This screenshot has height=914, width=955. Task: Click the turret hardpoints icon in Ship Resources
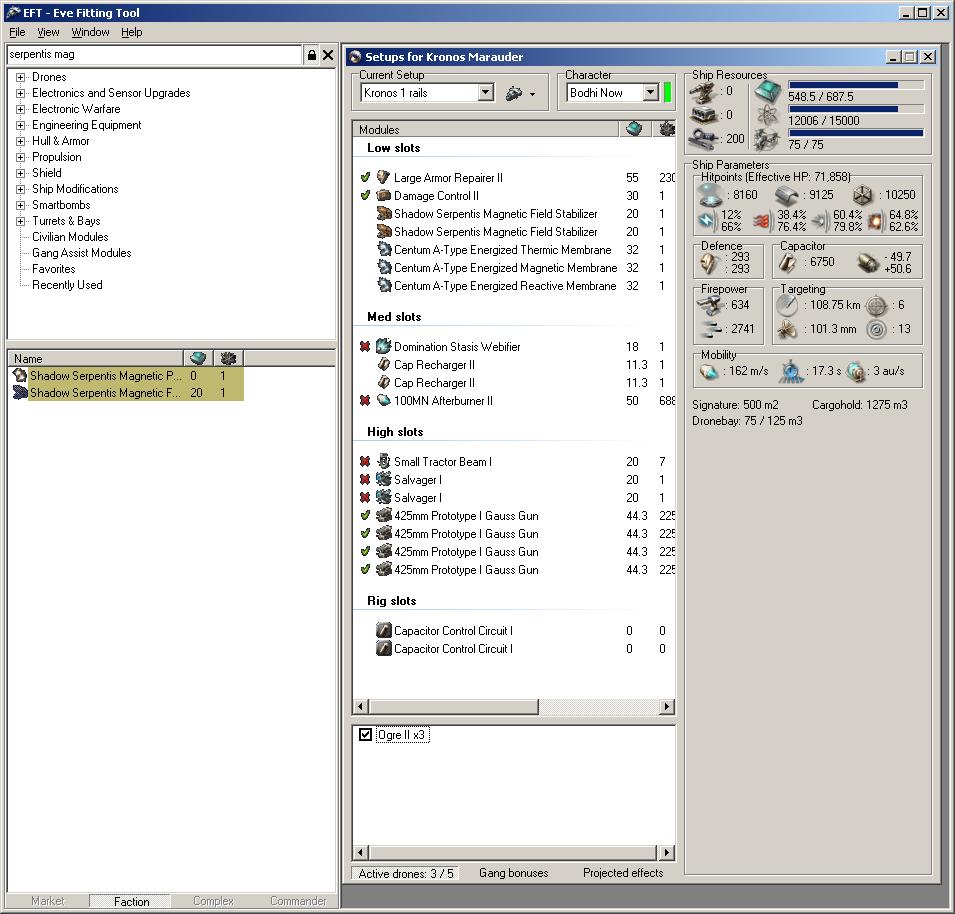pos(703,93)
